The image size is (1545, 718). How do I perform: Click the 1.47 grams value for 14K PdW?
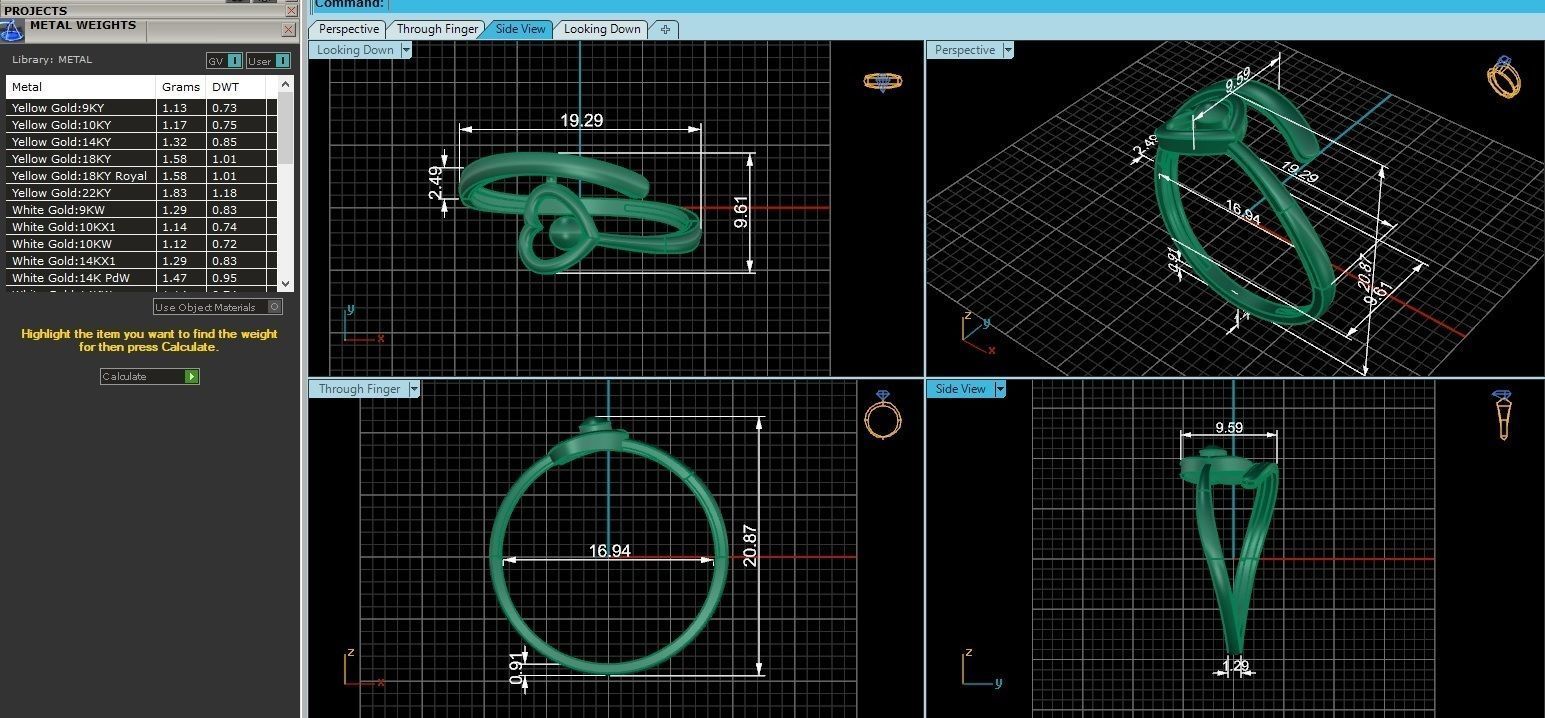174,278
